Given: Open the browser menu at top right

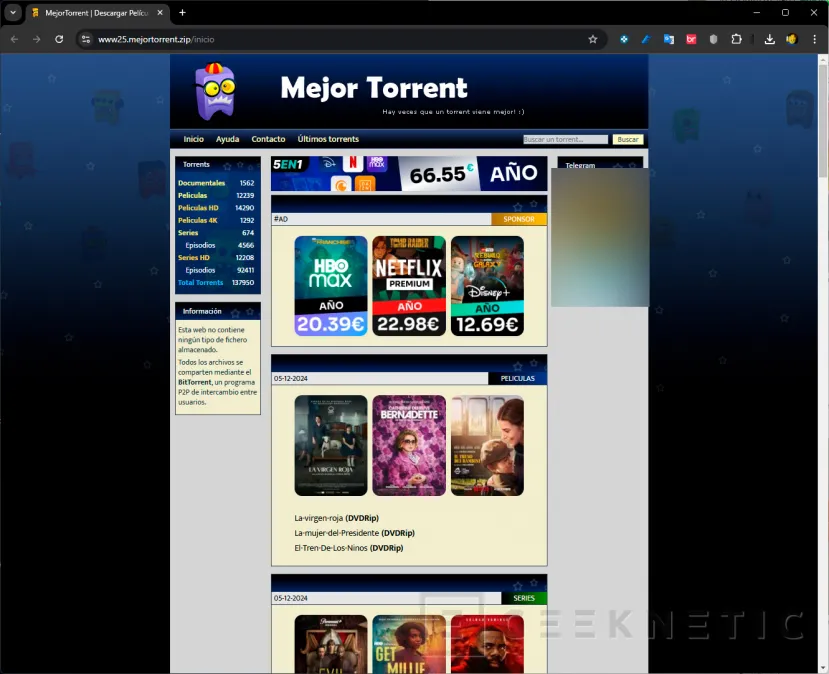Looking at the screenshot, I should click(815, 39).
